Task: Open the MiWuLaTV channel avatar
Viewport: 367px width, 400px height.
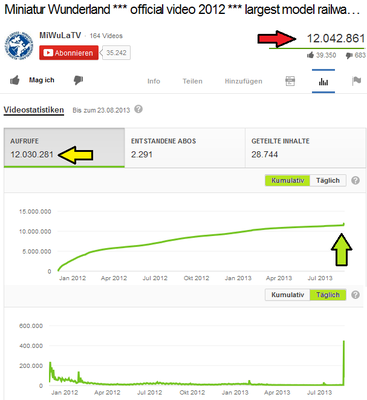Action: 19,46
